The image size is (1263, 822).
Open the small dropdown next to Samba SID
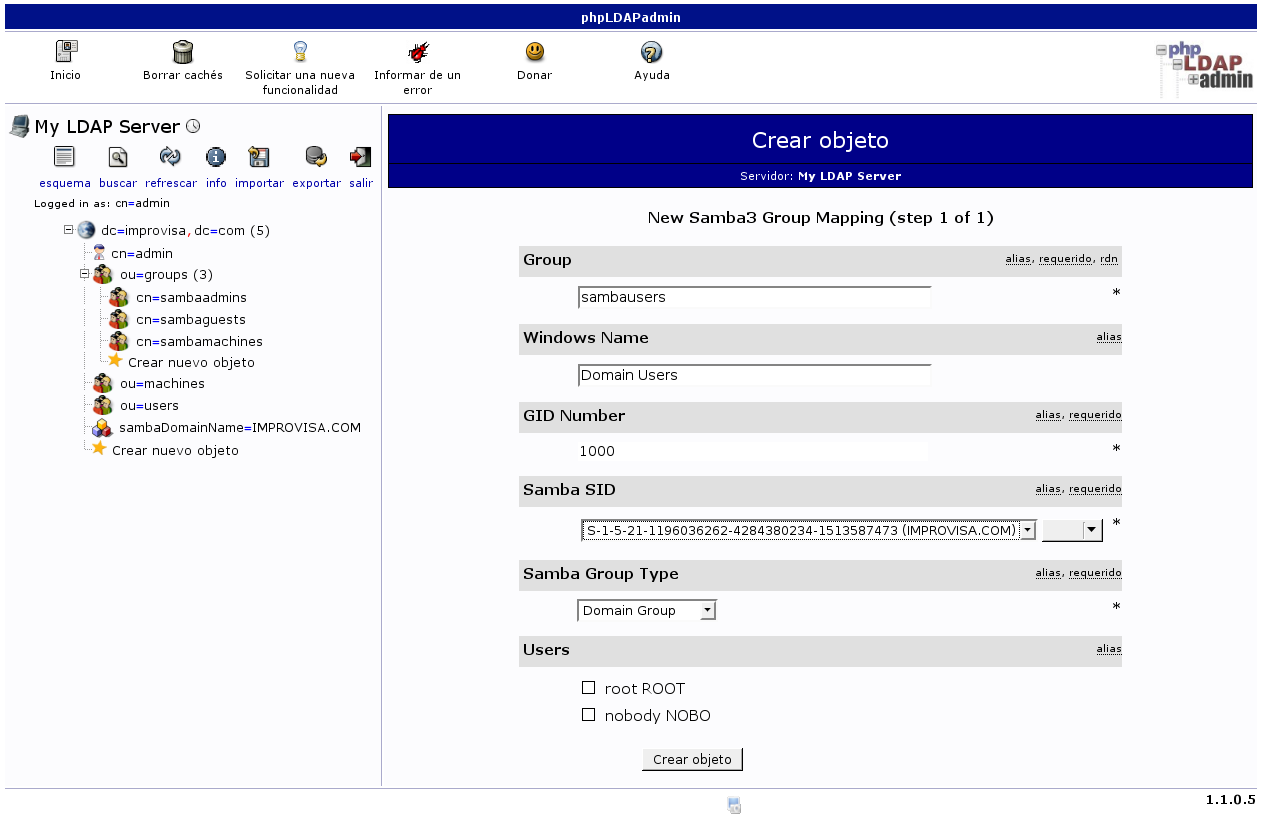[x=1072, y=530]
